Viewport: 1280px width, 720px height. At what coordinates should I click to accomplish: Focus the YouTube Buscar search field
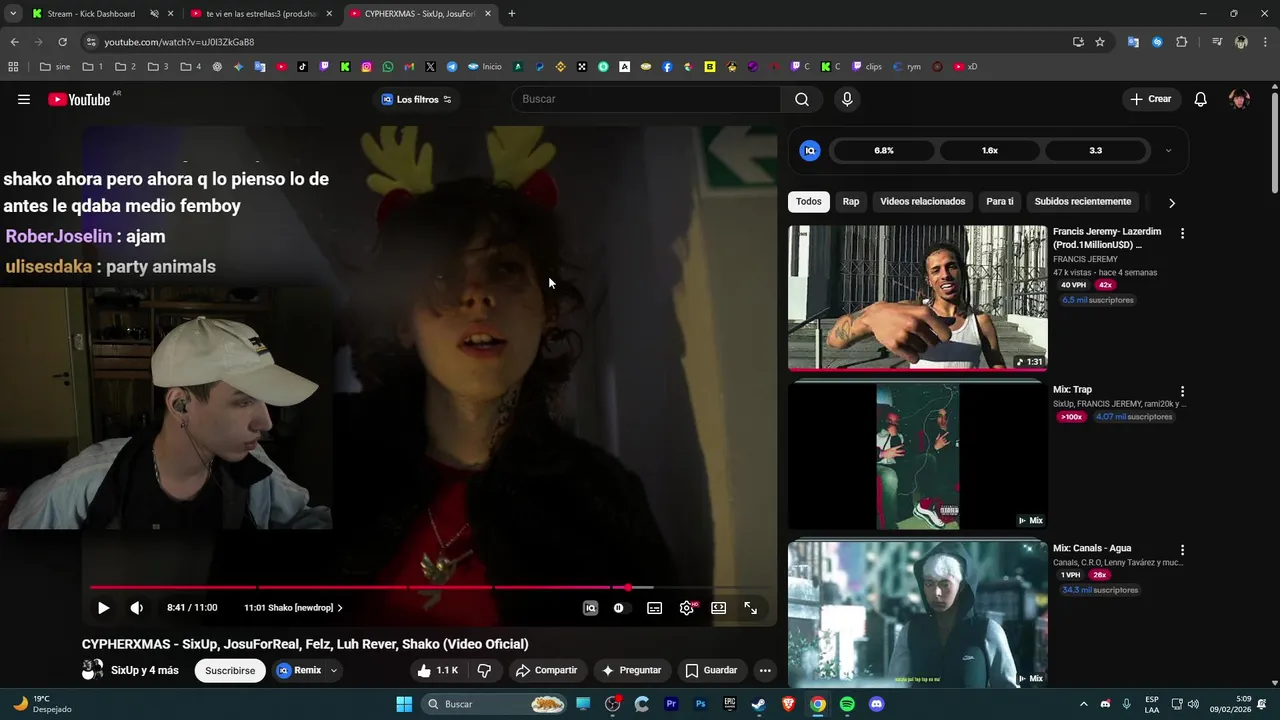(x=646, y=99)
